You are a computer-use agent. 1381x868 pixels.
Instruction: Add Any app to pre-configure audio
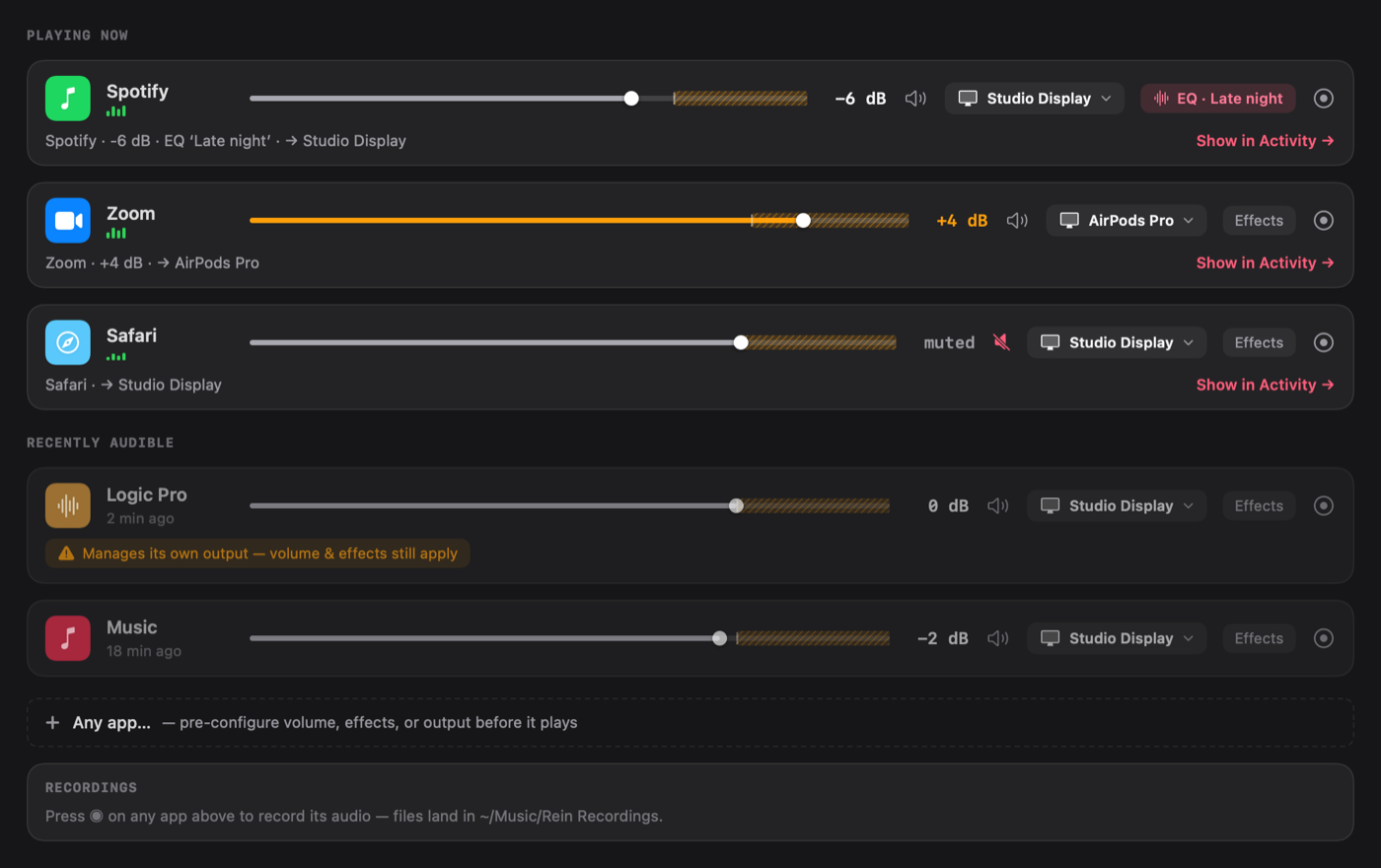click(x=690, y=723)
